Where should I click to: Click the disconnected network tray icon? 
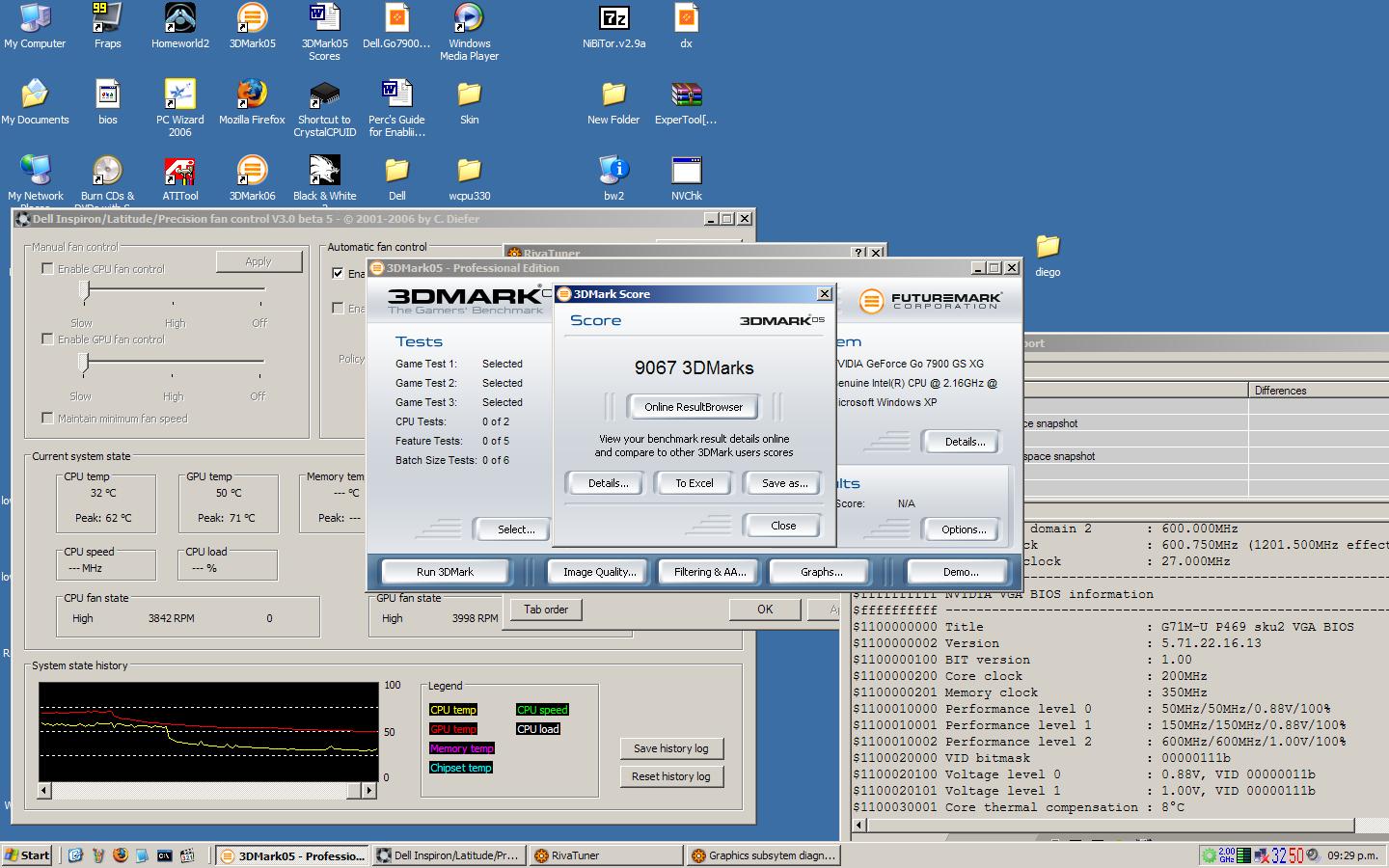[1261, 855]
